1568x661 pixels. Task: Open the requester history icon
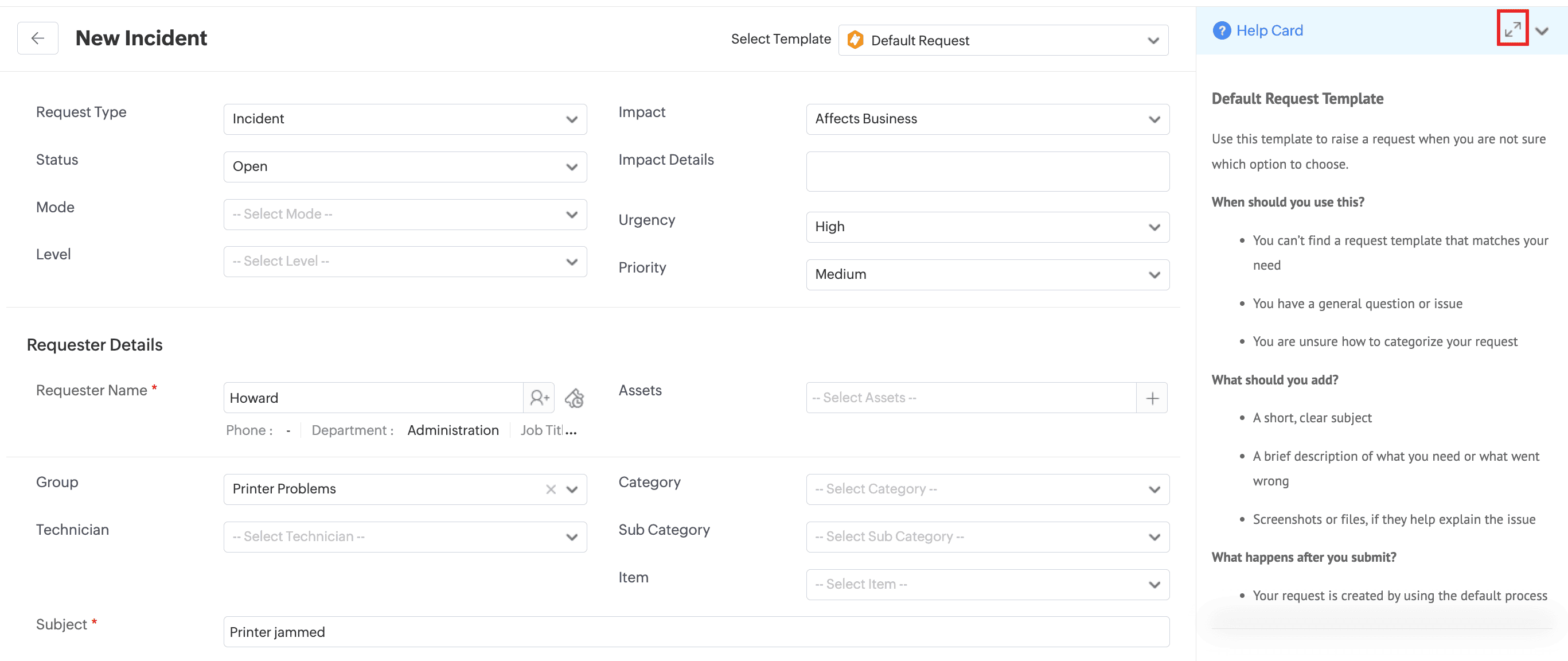click(574, 398)
